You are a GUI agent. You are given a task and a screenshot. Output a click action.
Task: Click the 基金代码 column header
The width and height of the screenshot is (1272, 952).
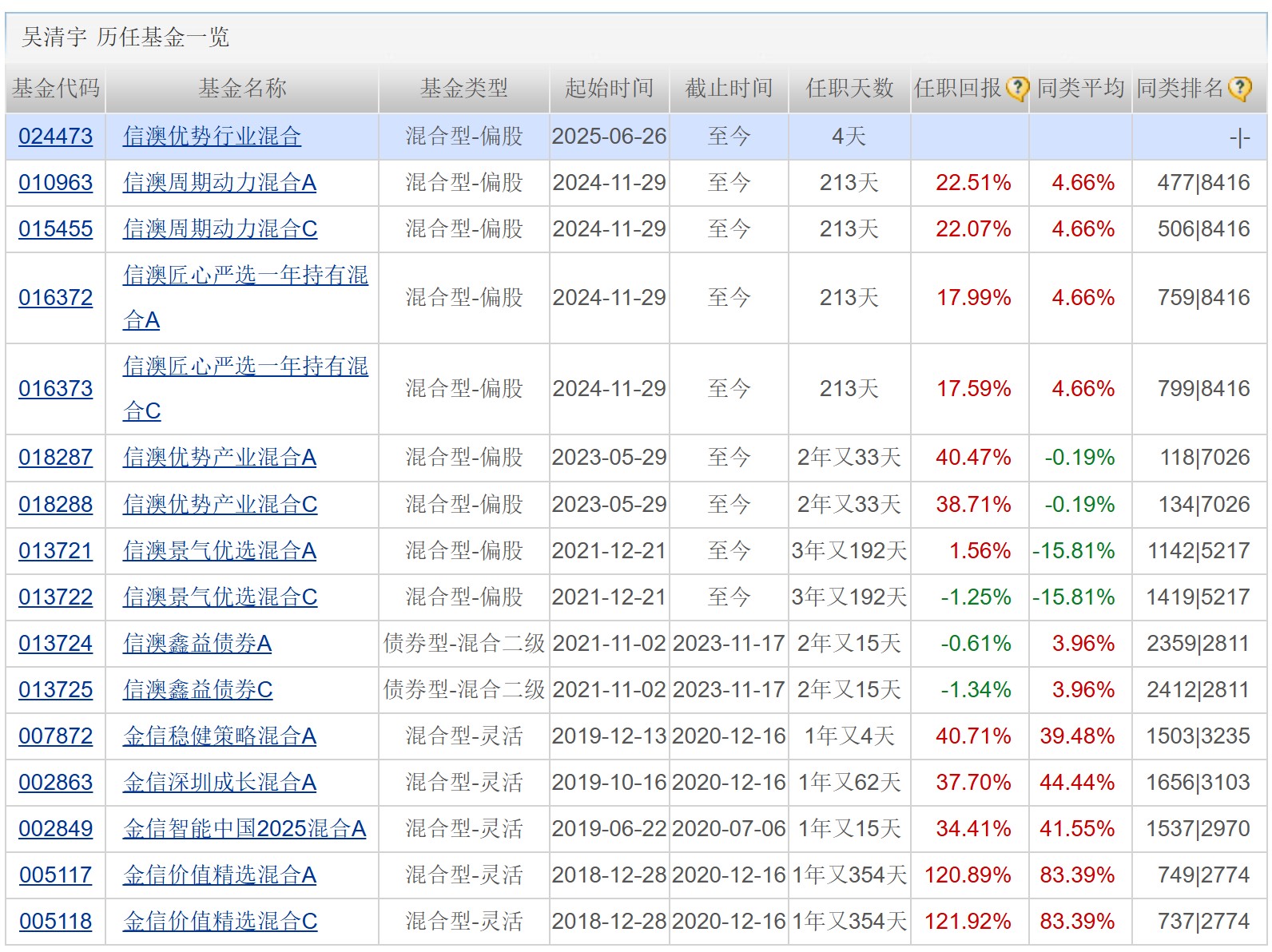[x=55, y=89]
